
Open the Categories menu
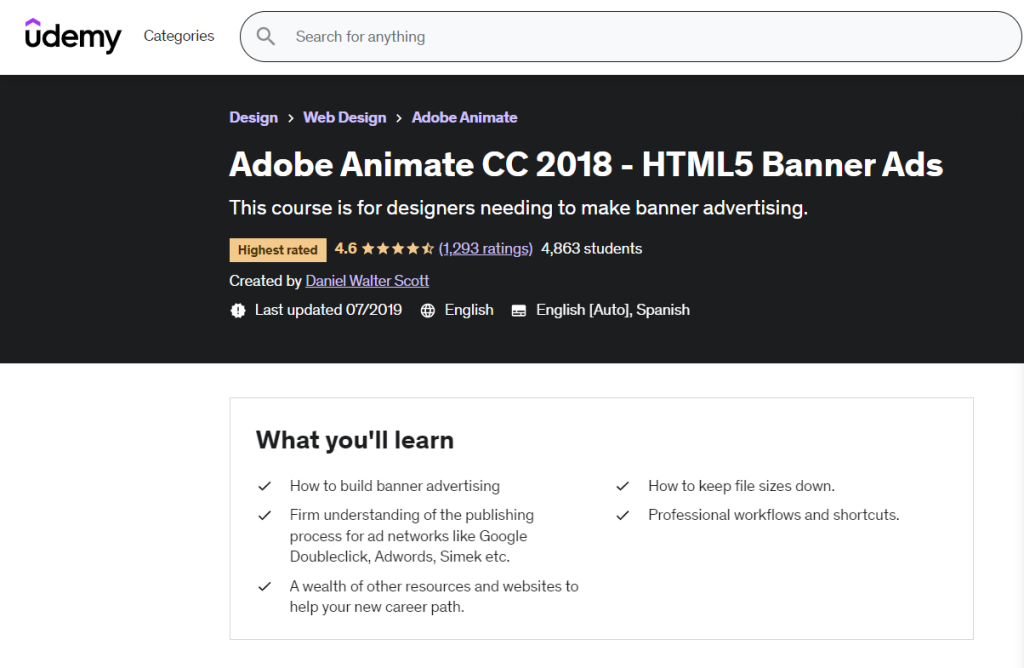click(x=178, y=36)
